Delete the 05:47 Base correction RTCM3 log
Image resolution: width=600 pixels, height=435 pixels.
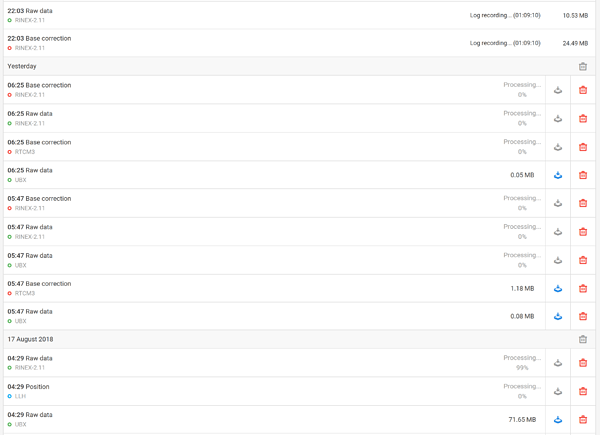(x=583, y=288)
